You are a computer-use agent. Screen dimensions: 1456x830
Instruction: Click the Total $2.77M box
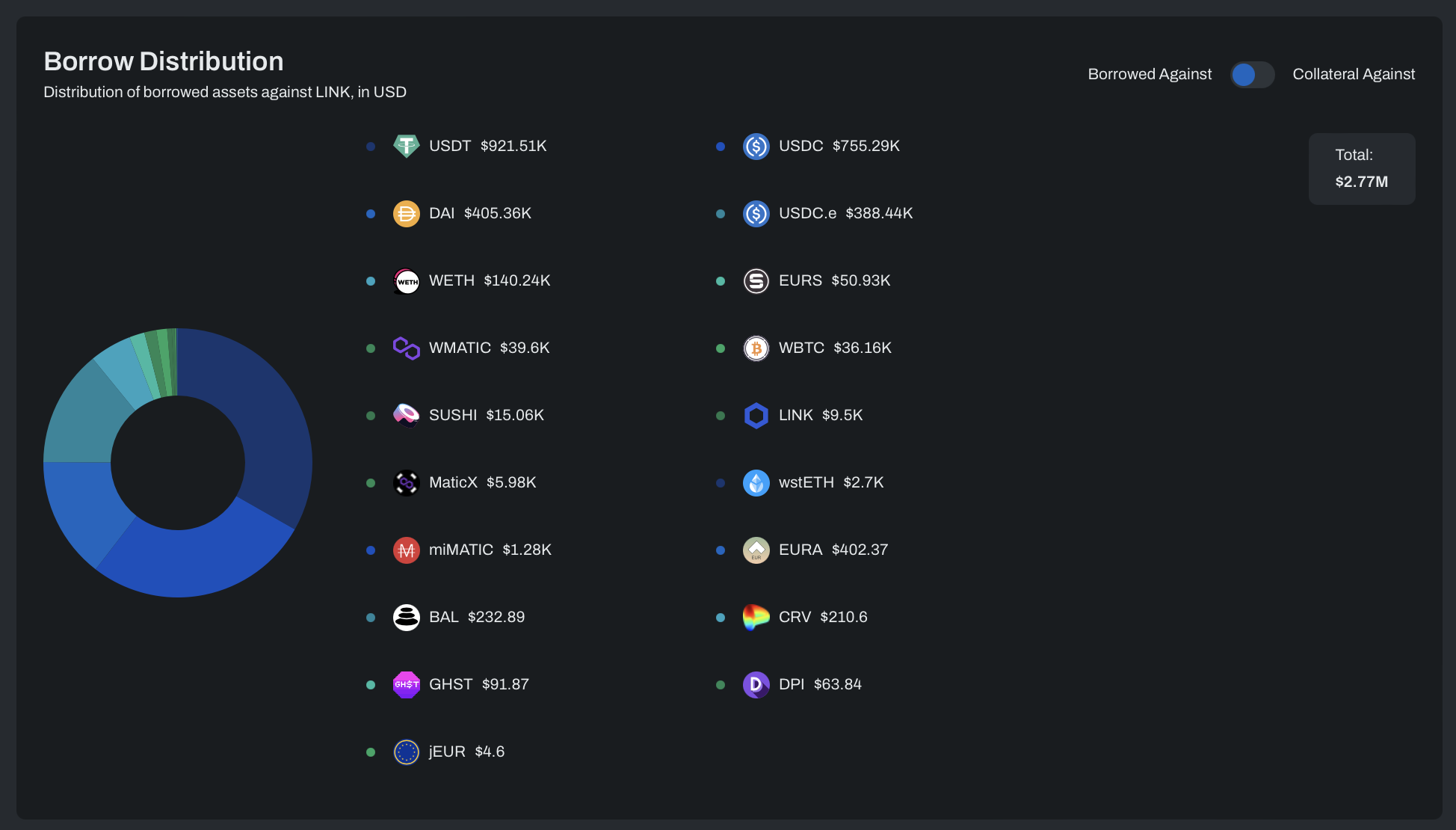pyautogui.click(x=1361, y=169)
